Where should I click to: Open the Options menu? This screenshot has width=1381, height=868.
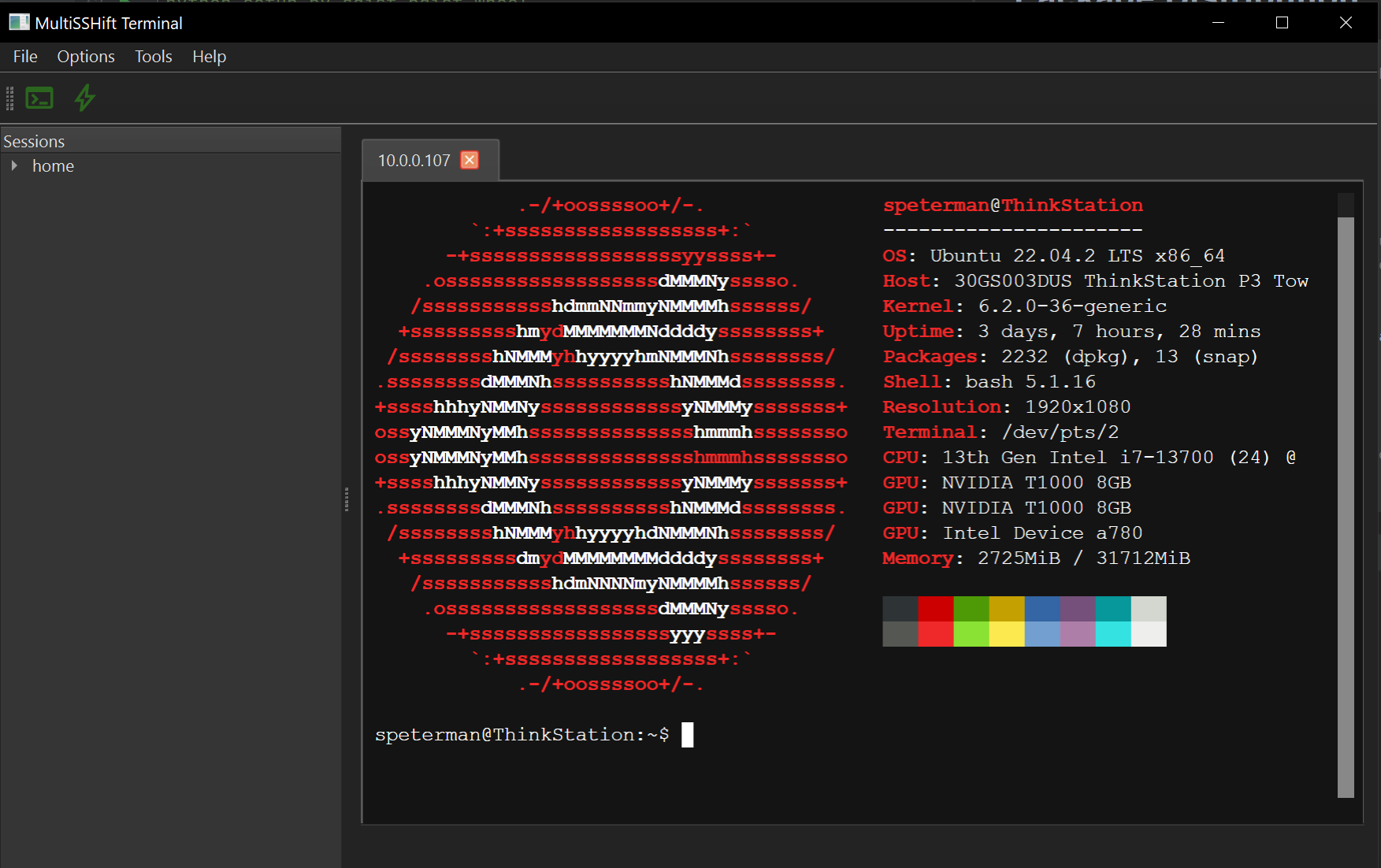(86, 57)
